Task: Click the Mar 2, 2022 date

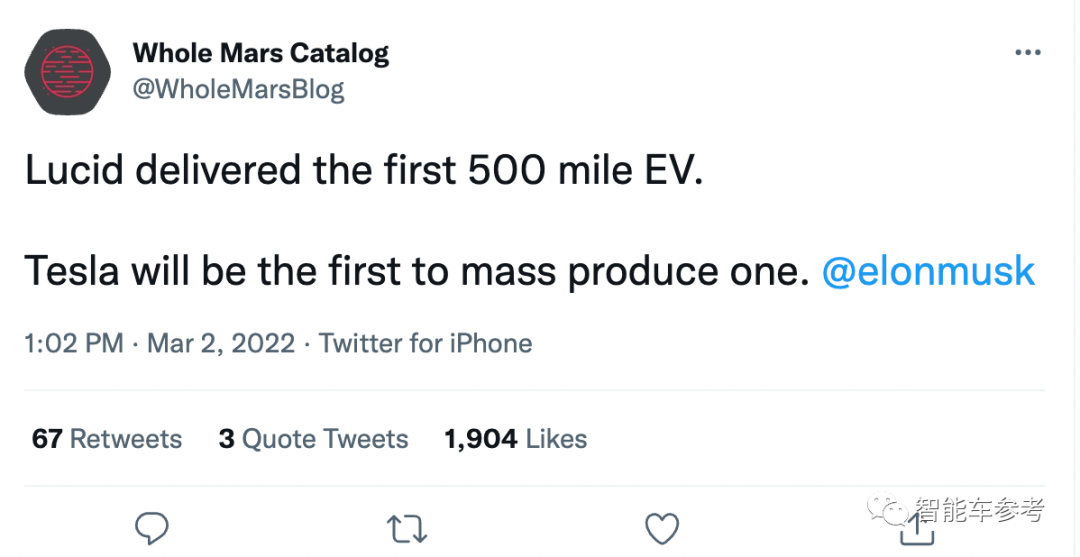Action: point(221,343)
